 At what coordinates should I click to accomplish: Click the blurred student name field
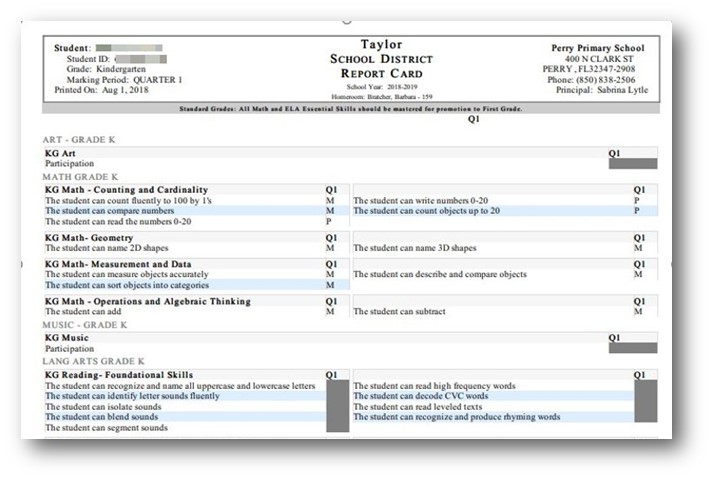129,48
